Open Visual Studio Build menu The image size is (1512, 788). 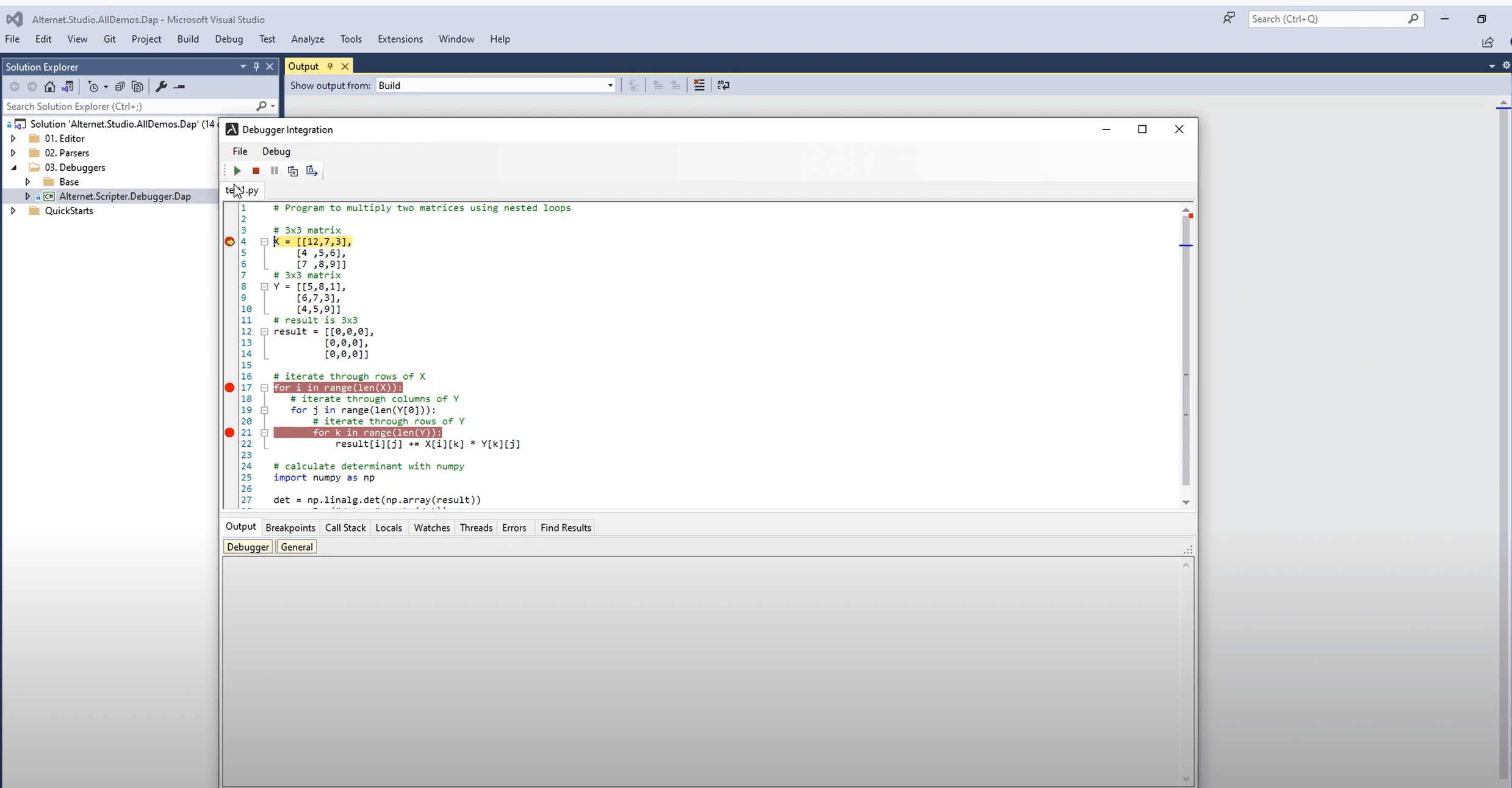[x=188, y=39]
